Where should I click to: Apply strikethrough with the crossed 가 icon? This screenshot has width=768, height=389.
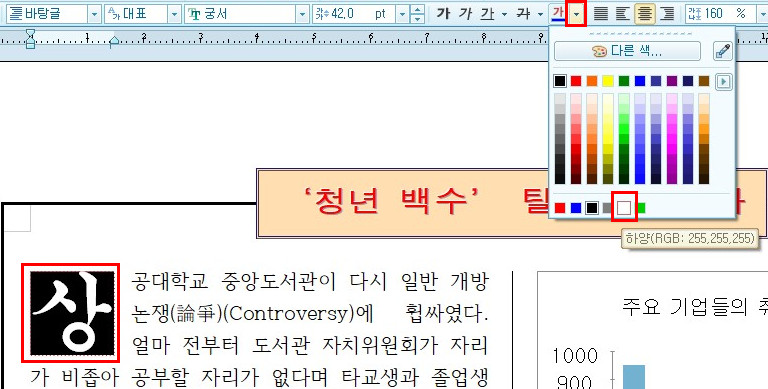523,14
